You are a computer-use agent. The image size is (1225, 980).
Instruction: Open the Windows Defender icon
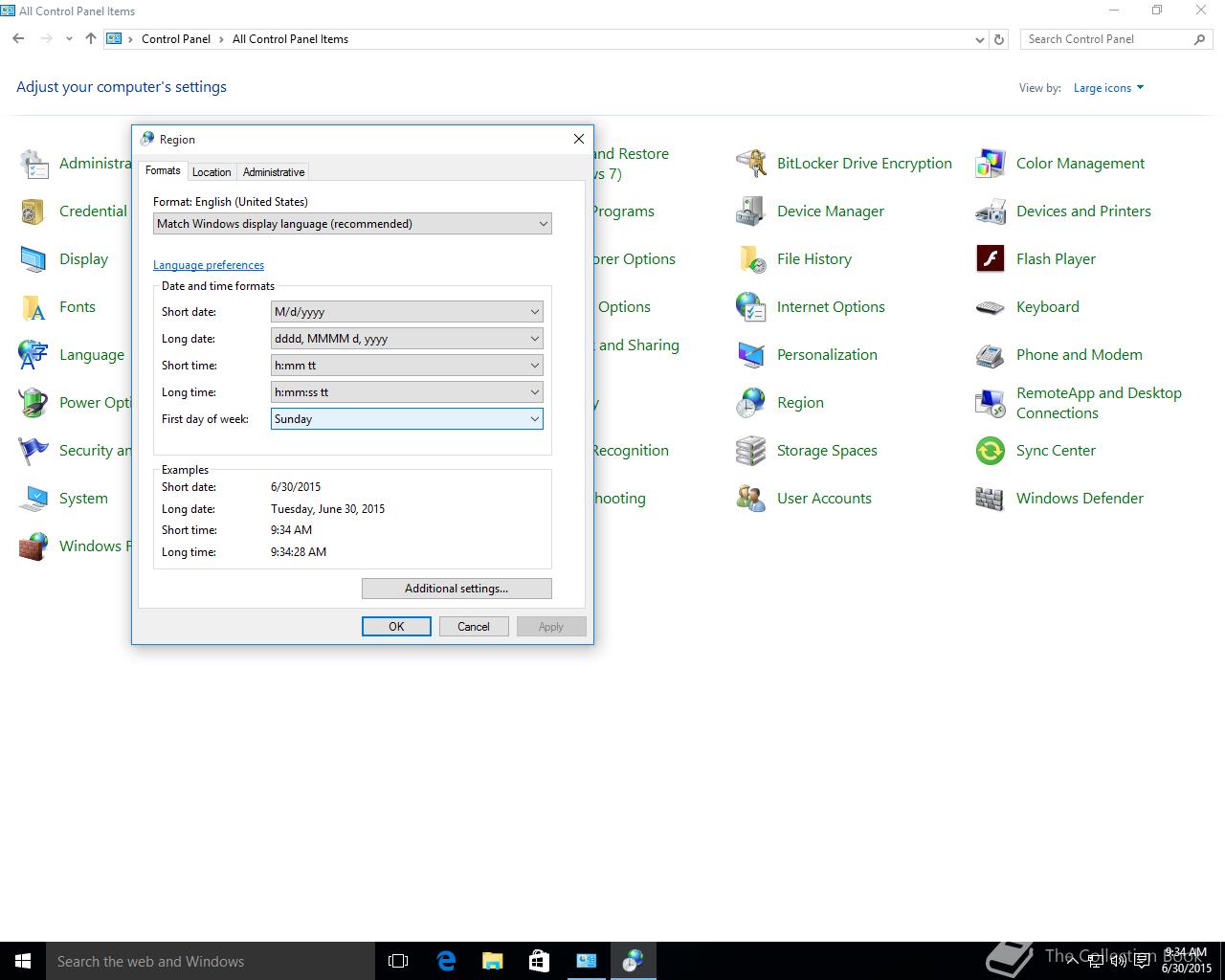(x=990, y=499)
